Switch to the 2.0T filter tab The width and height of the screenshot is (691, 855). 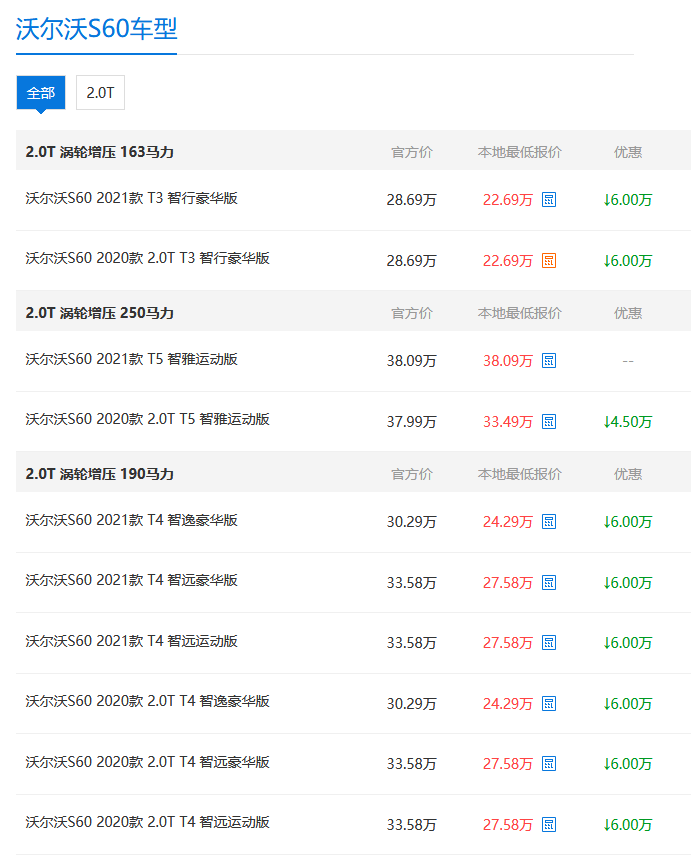(100, 93)
